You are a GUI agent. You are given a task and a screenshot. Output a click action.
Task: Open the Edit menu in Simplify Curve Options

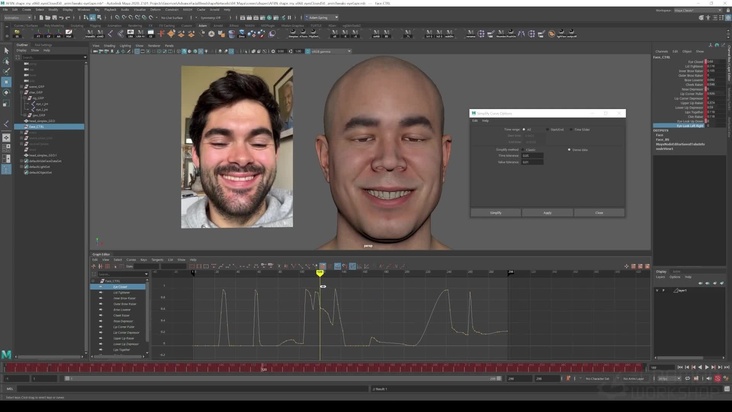[x=475, y=120]
